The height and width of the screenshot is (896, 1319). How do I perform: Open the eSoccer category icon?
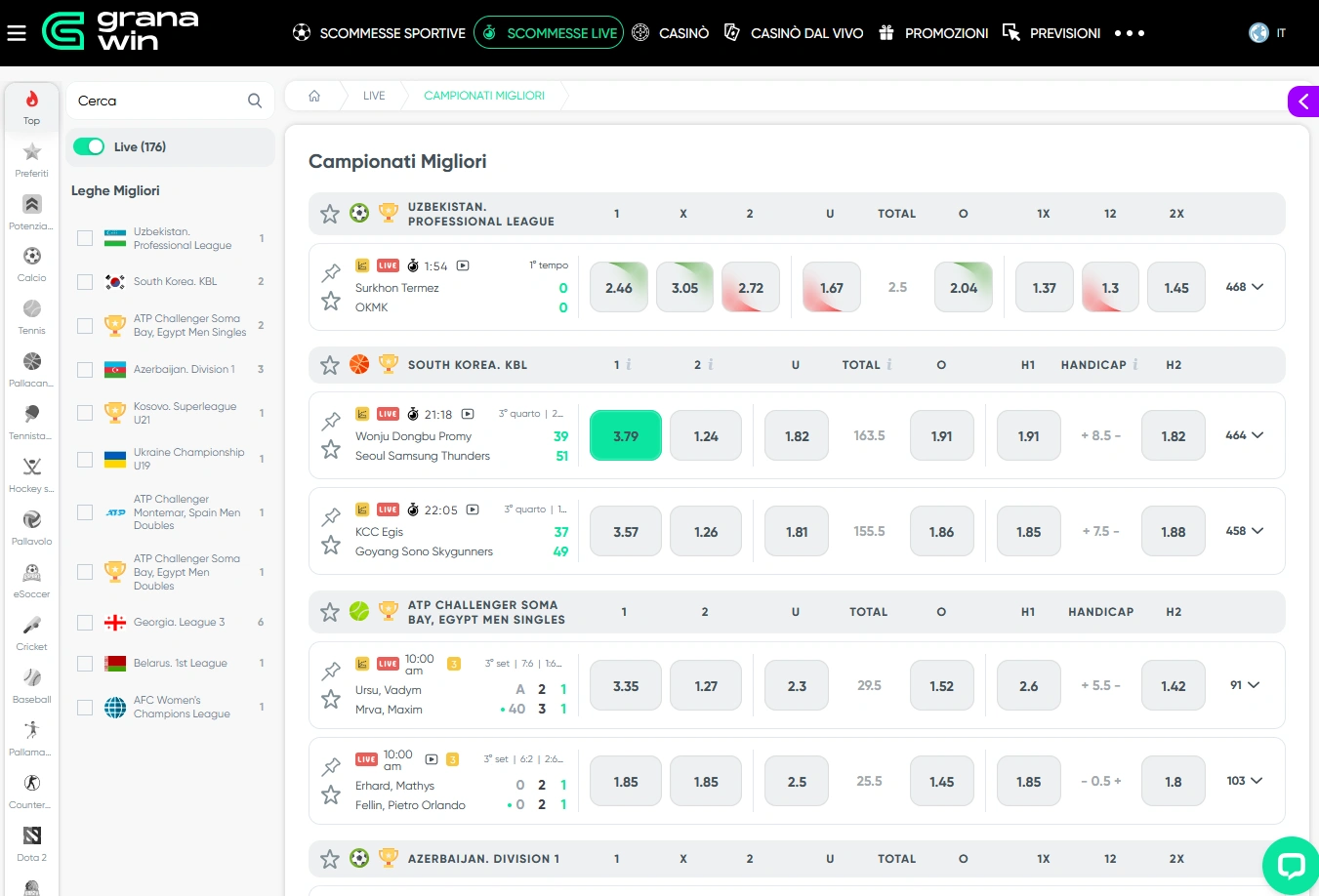(32, 580)
